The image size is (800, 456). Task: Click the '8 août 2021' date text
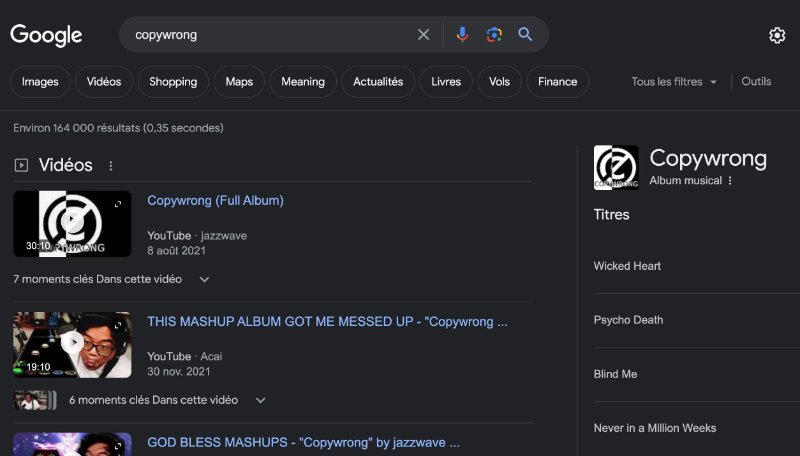tap(177, 250)
